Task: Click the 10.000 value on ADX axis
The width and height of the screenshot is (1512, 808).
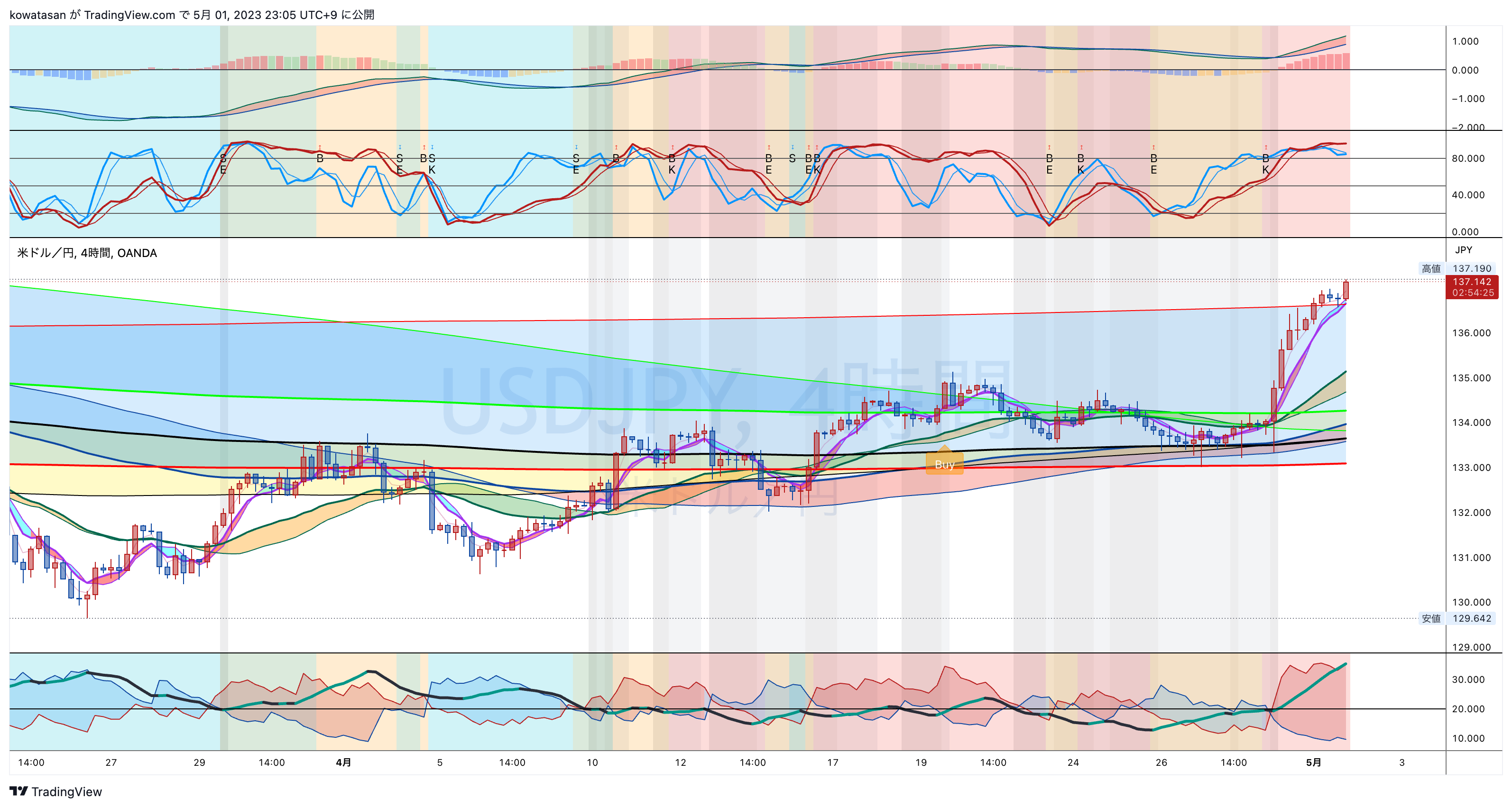Action: tap(1468, 738)
